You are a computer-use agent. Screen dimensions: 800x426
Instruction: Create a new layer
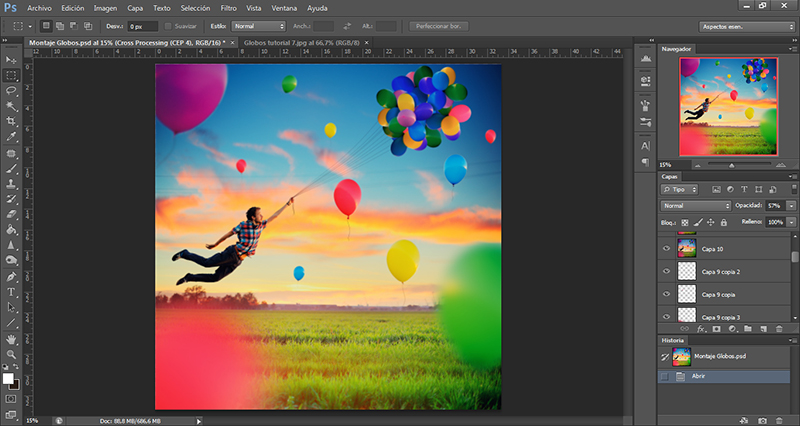click(x=763, y=329)
